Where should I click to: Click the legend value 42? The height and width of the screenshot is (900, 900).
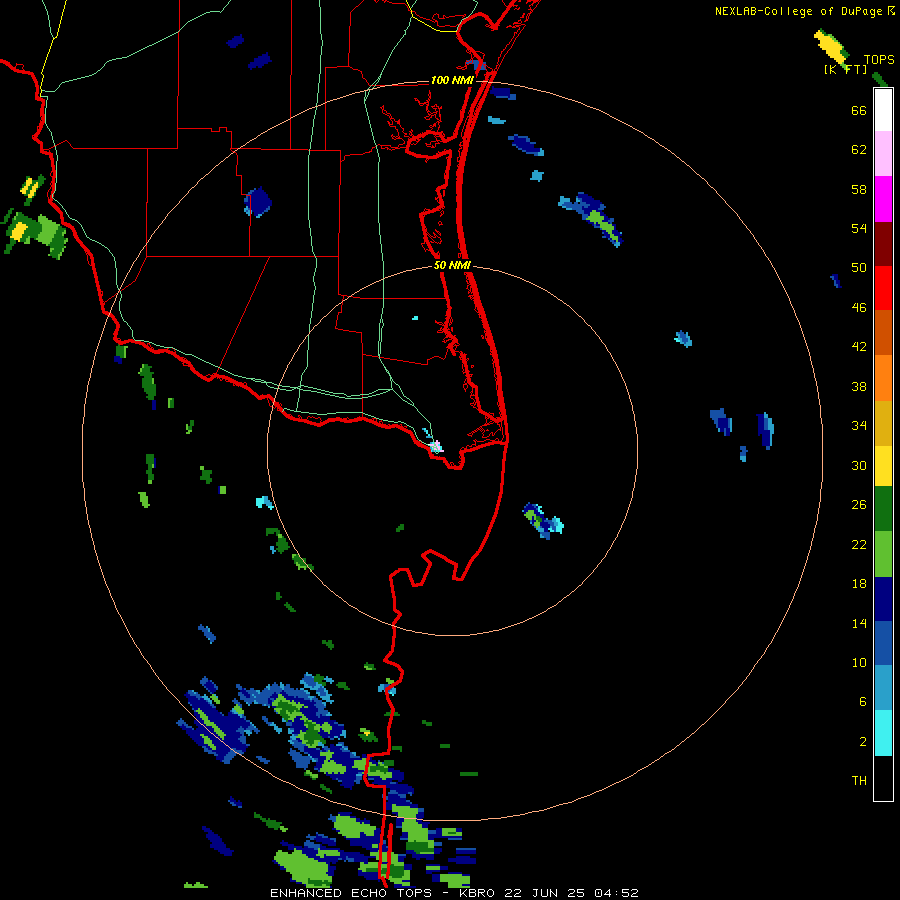point(859,347)
